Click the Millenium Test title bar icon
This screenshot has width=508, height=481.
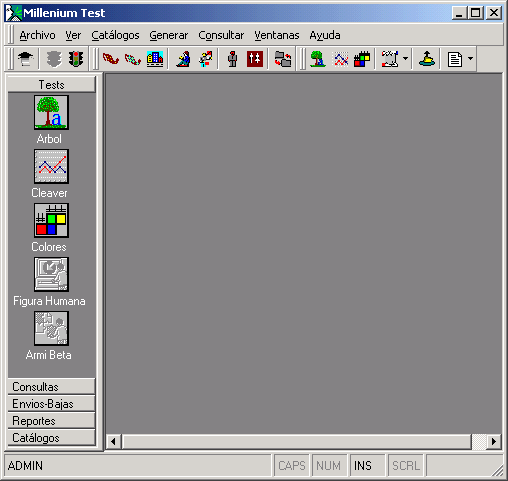[14, 13]
